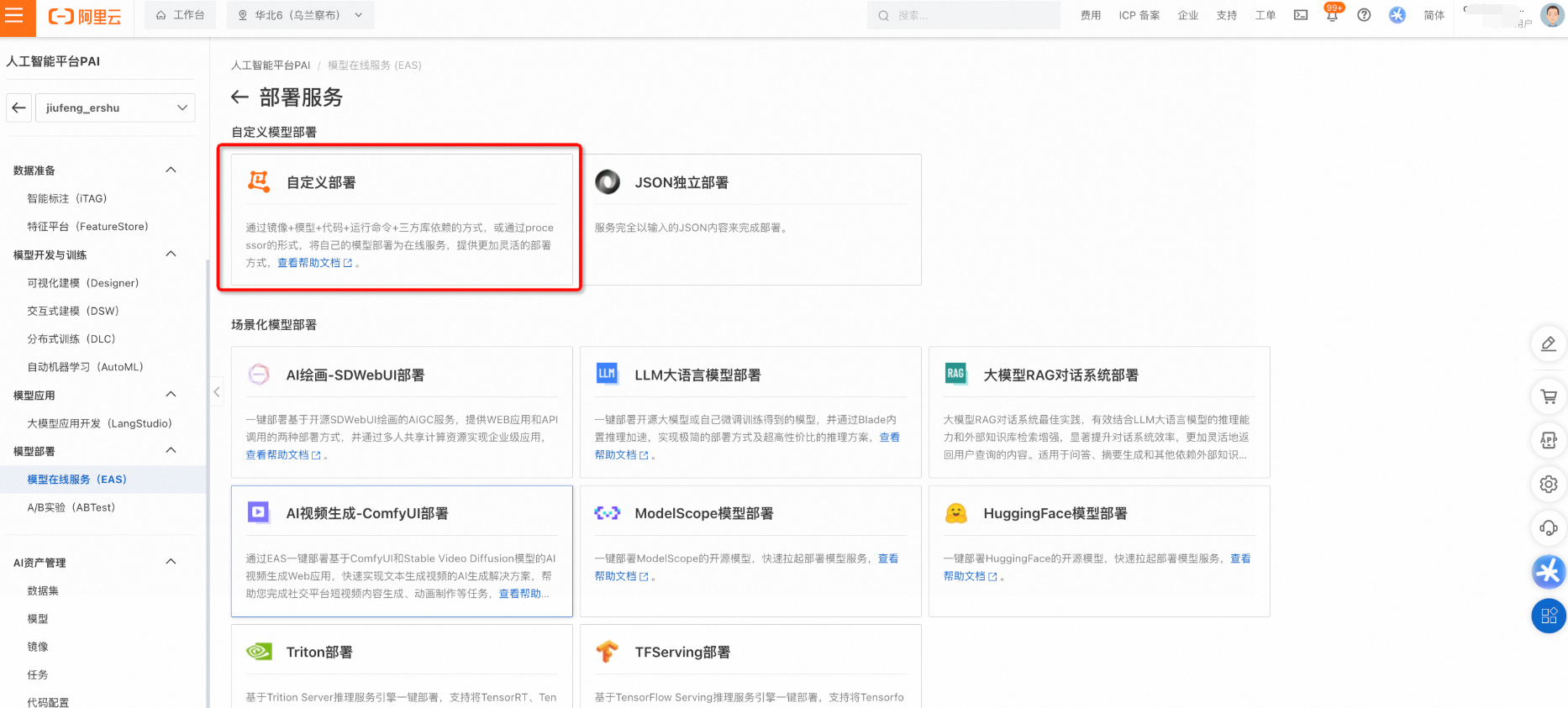This screenshot has height=708, width=1568.
Task: Select the AI视频生成-ComfyUI部署 card title
Action: [x=367, y=513]
